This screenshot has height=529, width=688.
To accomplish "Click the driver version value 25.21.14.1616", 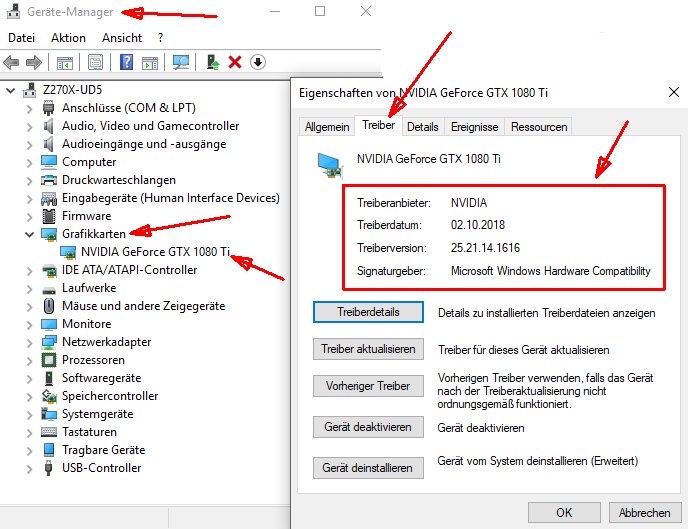I will (x=485, y=248).
